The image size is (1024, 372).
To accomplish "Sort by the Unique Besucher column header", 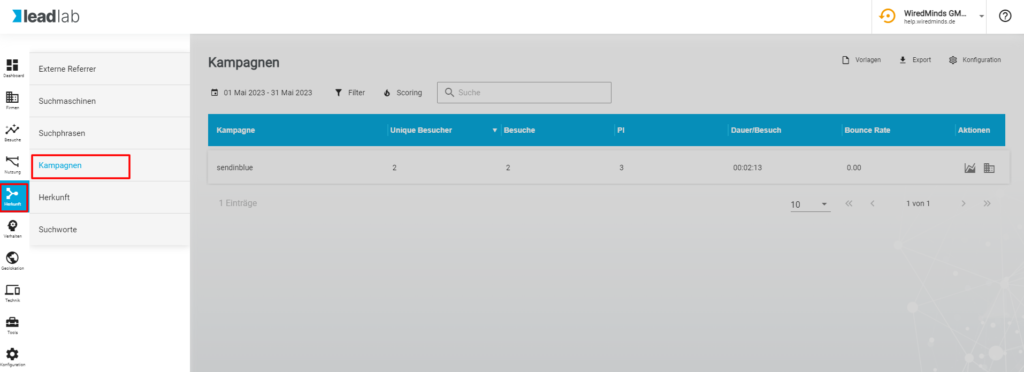I will (421, 130).
